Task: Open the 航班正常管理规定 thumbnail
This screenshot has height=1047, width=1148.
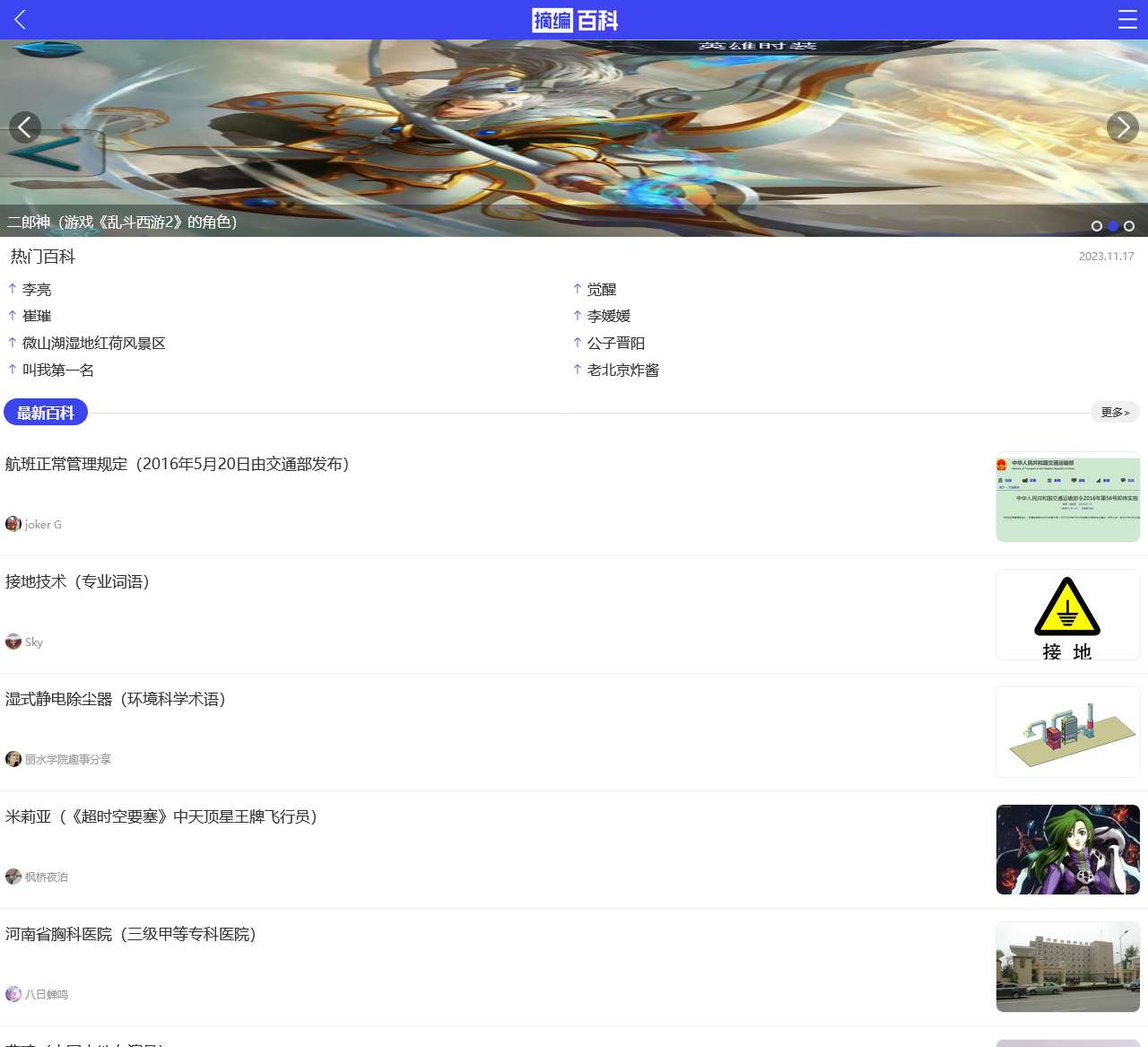Action: click(1068, 497)
